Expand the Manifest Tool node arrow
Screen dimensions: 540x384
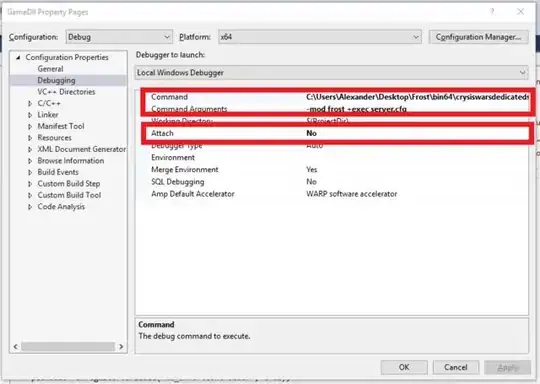point(30,126)
